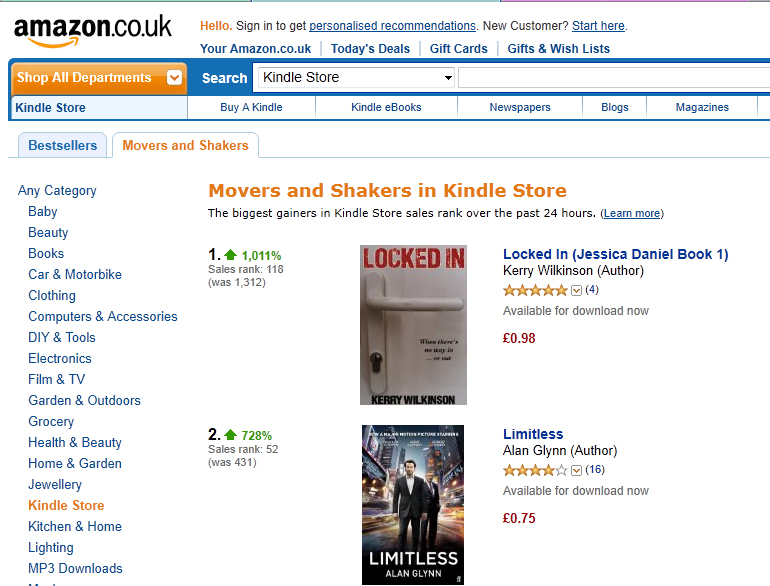The image size is (770, 586).
Task: Open Today's Deals link
Action: tap(370, 48)
